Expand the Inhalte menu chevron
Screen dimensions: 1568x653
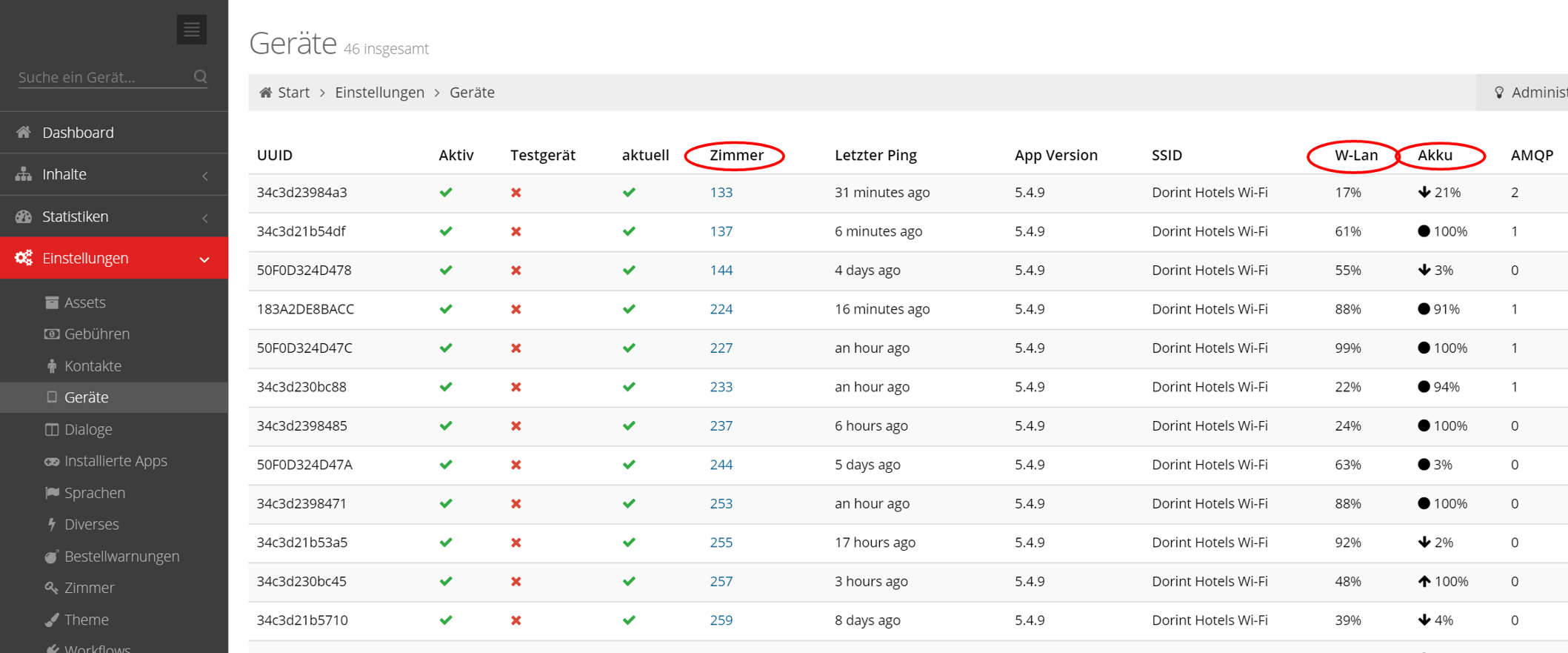(x=205, y=176)
